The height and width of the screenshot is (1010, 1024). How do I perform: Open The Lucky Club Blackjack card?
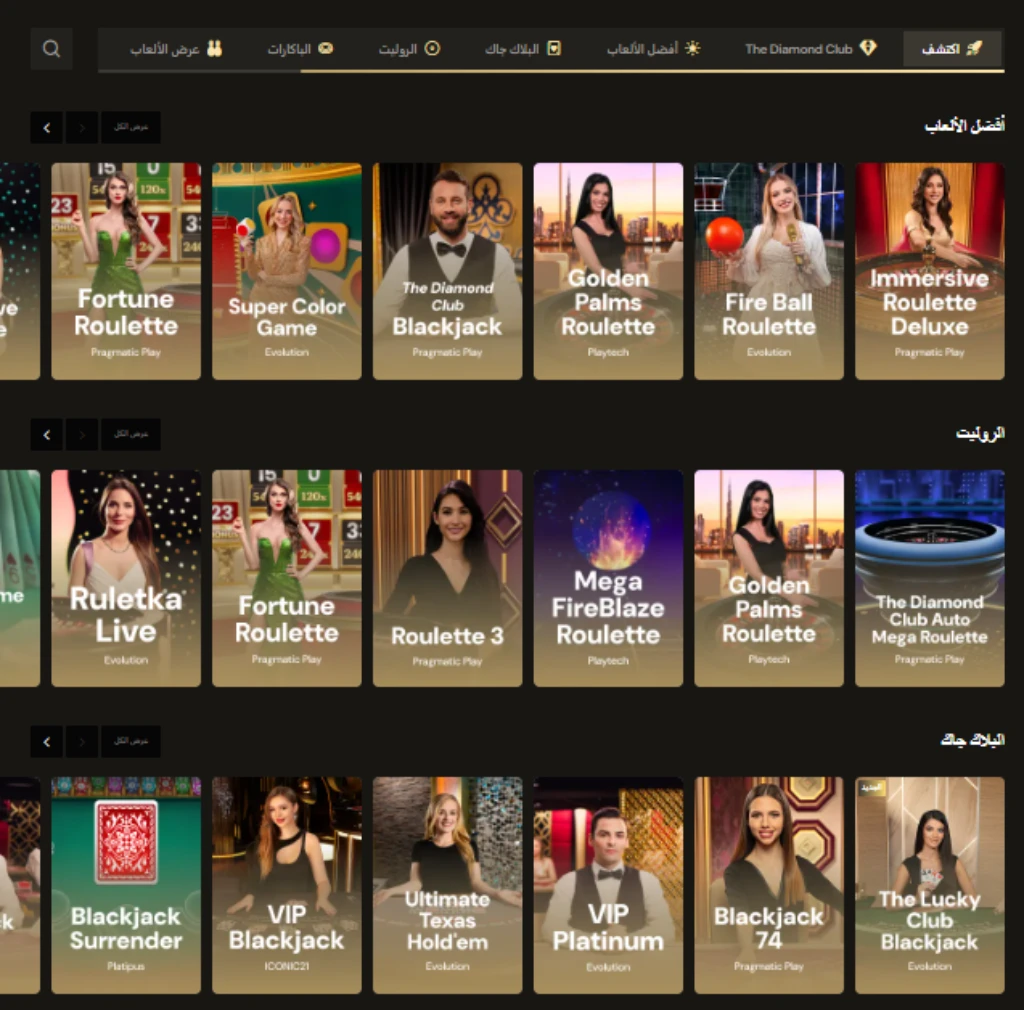(929, 885)
